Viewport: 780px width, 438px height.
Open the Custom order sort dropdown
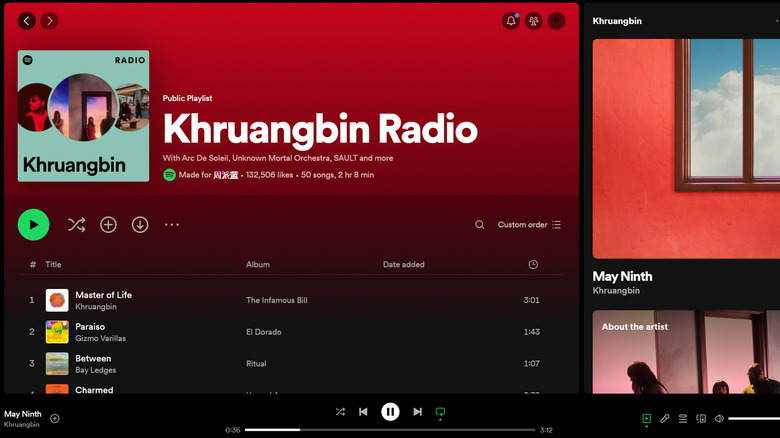point(529,225)
